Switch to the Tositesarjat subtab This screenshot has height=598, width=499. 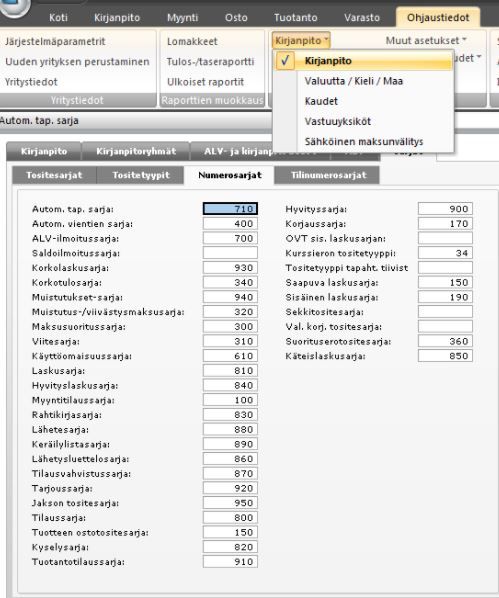click(x=54, y=175)
